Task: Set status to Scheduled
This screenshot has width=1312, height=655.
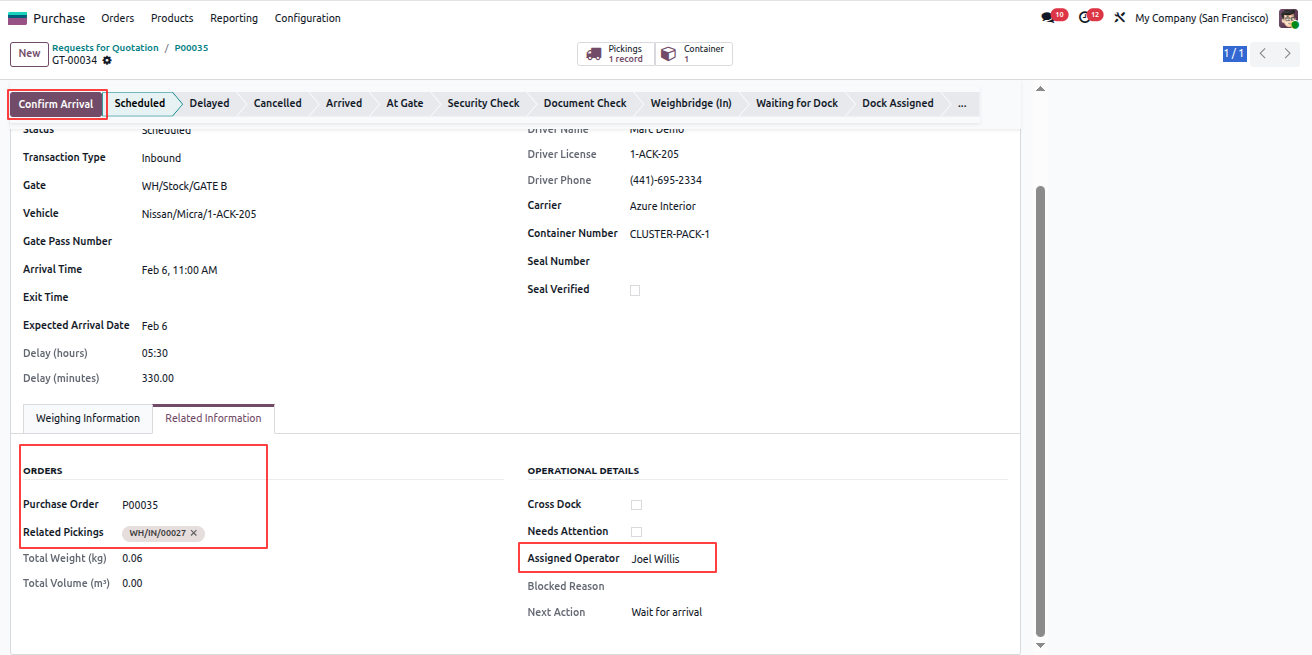Action: (140, 104)
